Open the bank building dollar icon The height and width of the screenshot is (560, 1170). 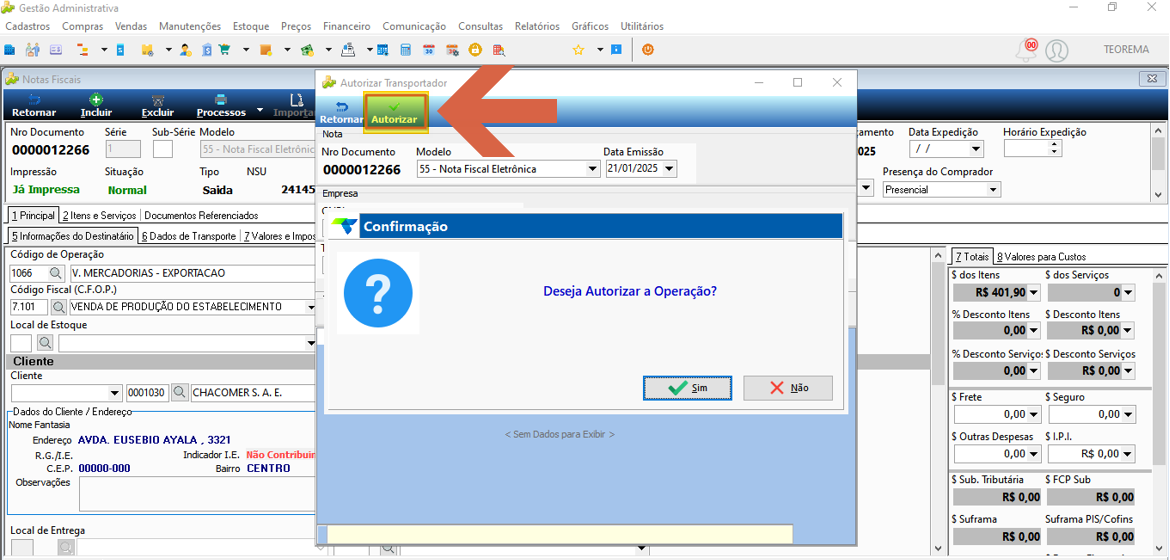[207, 50]
